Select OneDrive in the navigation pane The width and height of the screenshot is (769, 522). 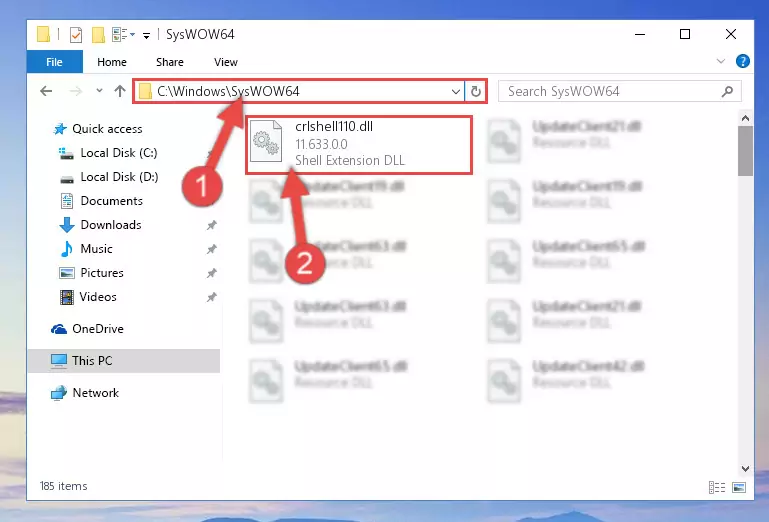click(x=98, y=329)
